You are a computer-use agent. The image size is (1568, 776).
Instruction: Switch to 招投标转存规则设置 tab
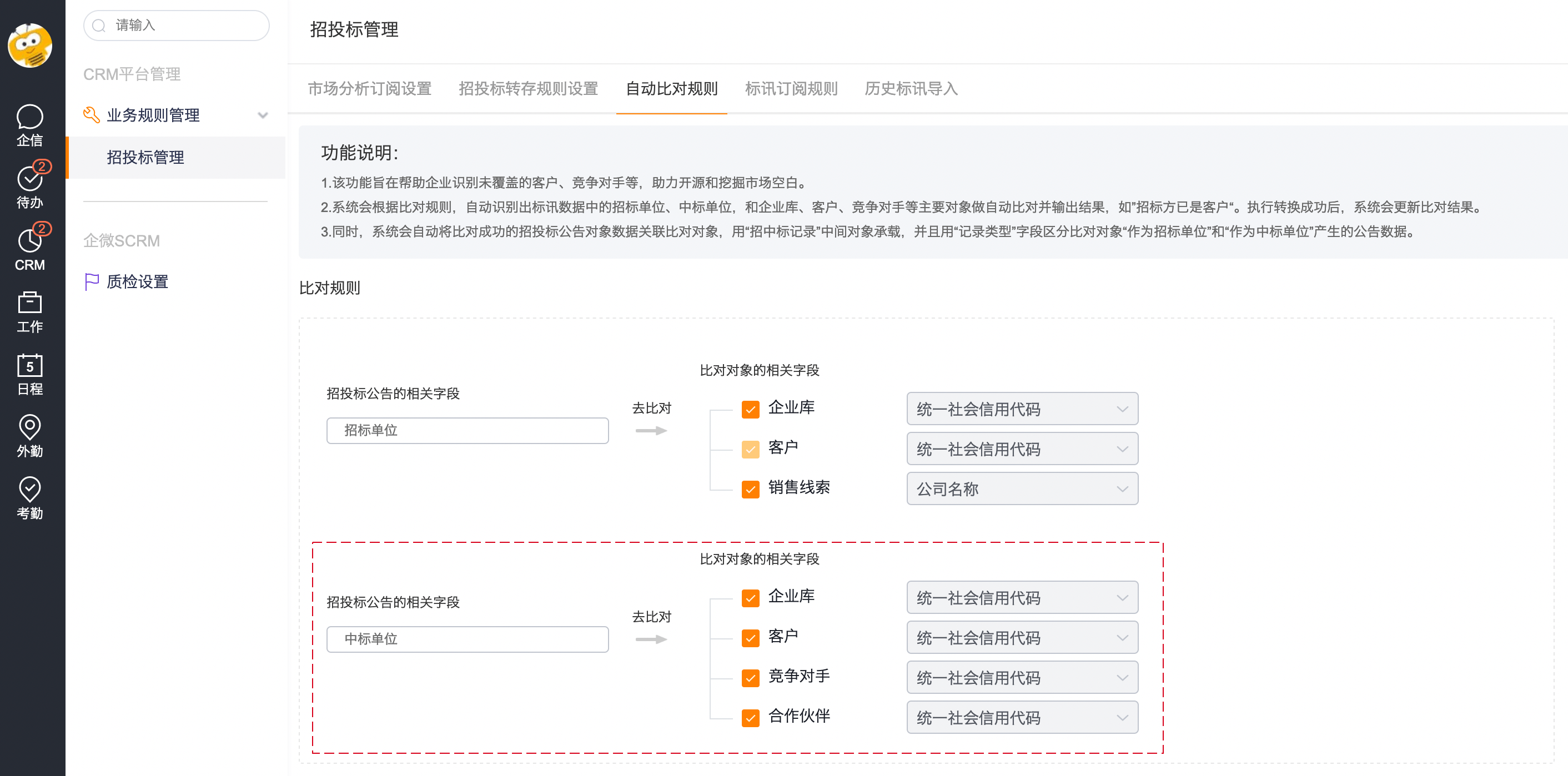pos(529,89)
